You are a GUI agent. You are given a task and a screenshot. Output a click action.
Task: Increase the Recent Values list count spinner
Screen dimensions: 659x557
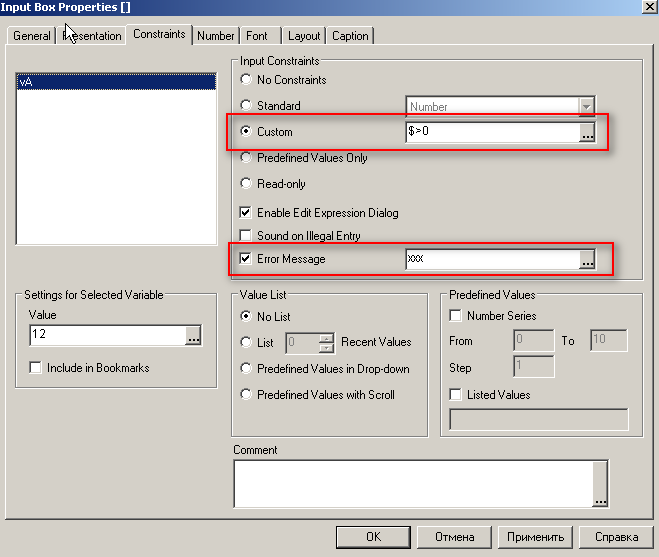[327, 338]
